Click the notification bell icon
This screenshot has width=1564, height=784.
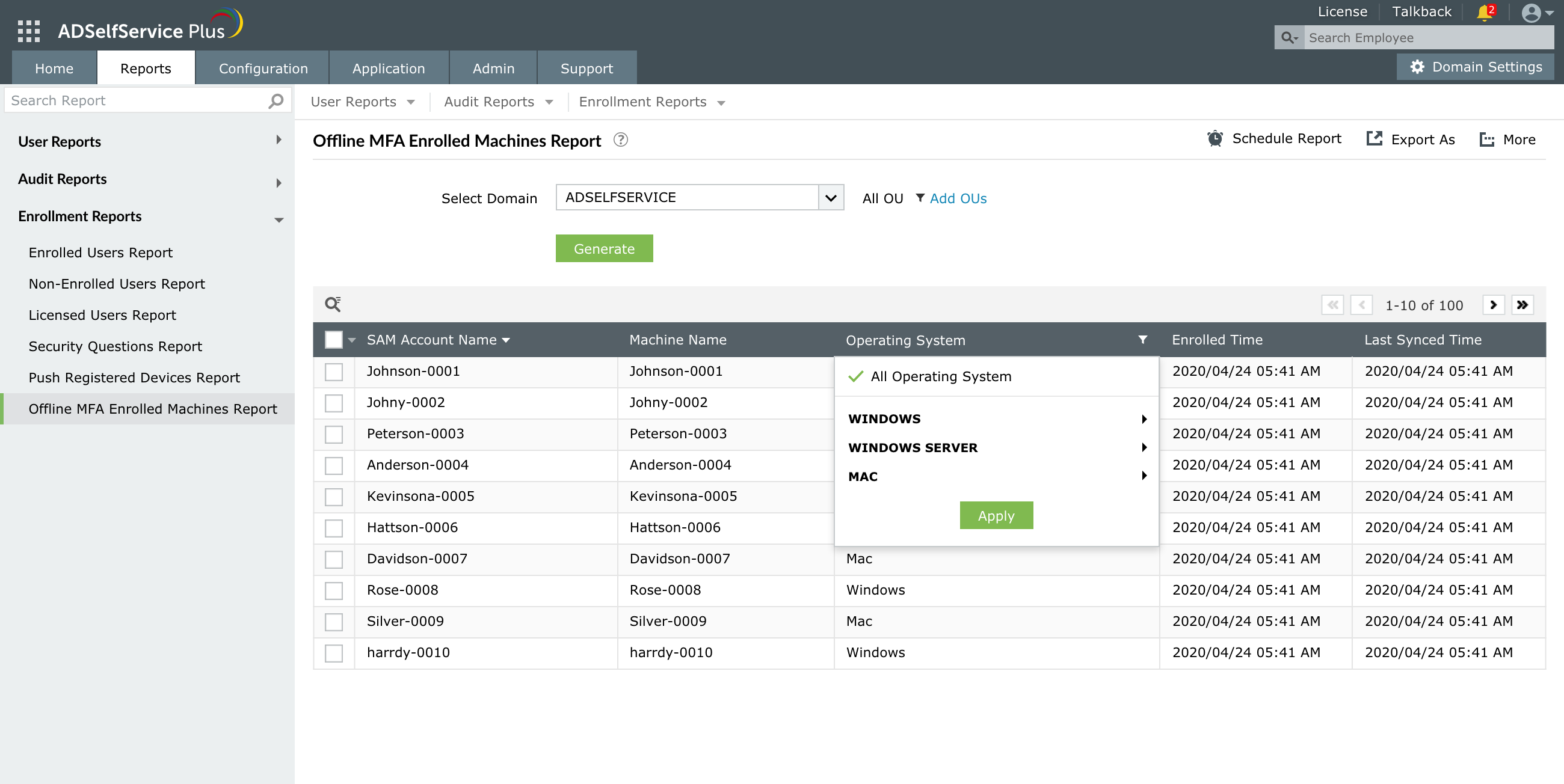[x=1485, y=12]
